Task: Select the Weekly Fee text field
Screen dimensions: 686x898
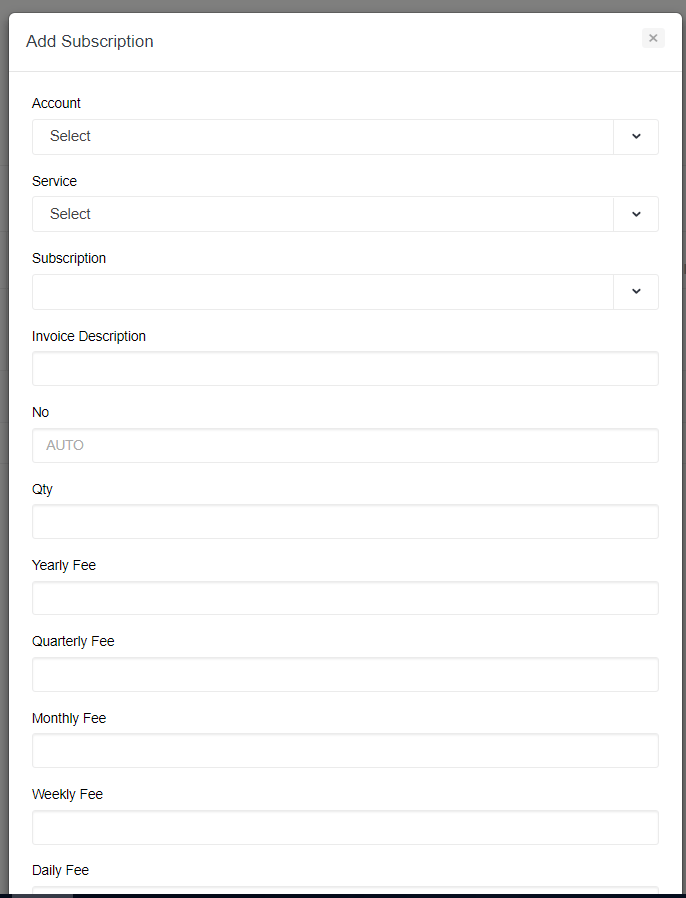Action: tap(345, 827)
